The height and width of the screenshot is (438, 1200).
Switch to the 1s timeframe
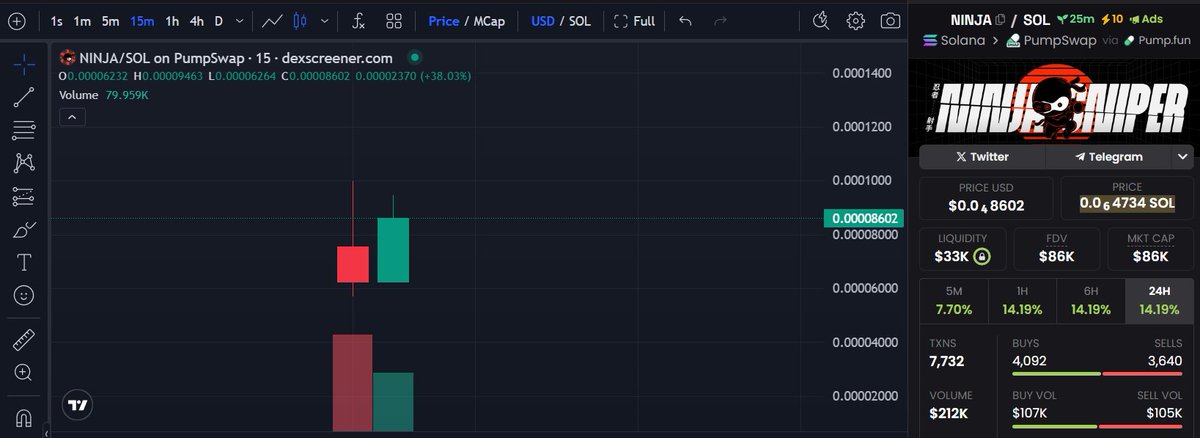[x=56, y=20]
